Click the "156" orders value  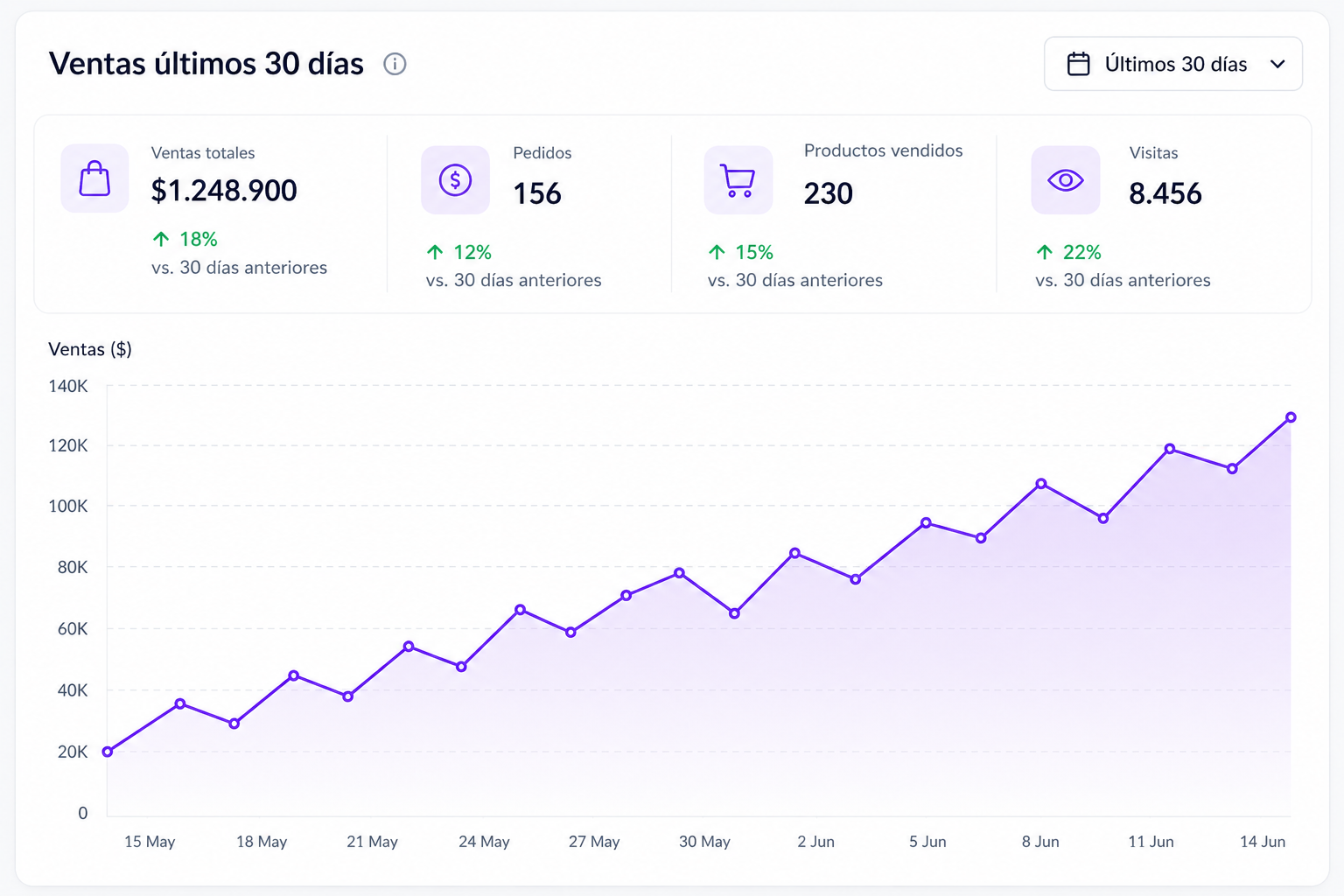537,193
